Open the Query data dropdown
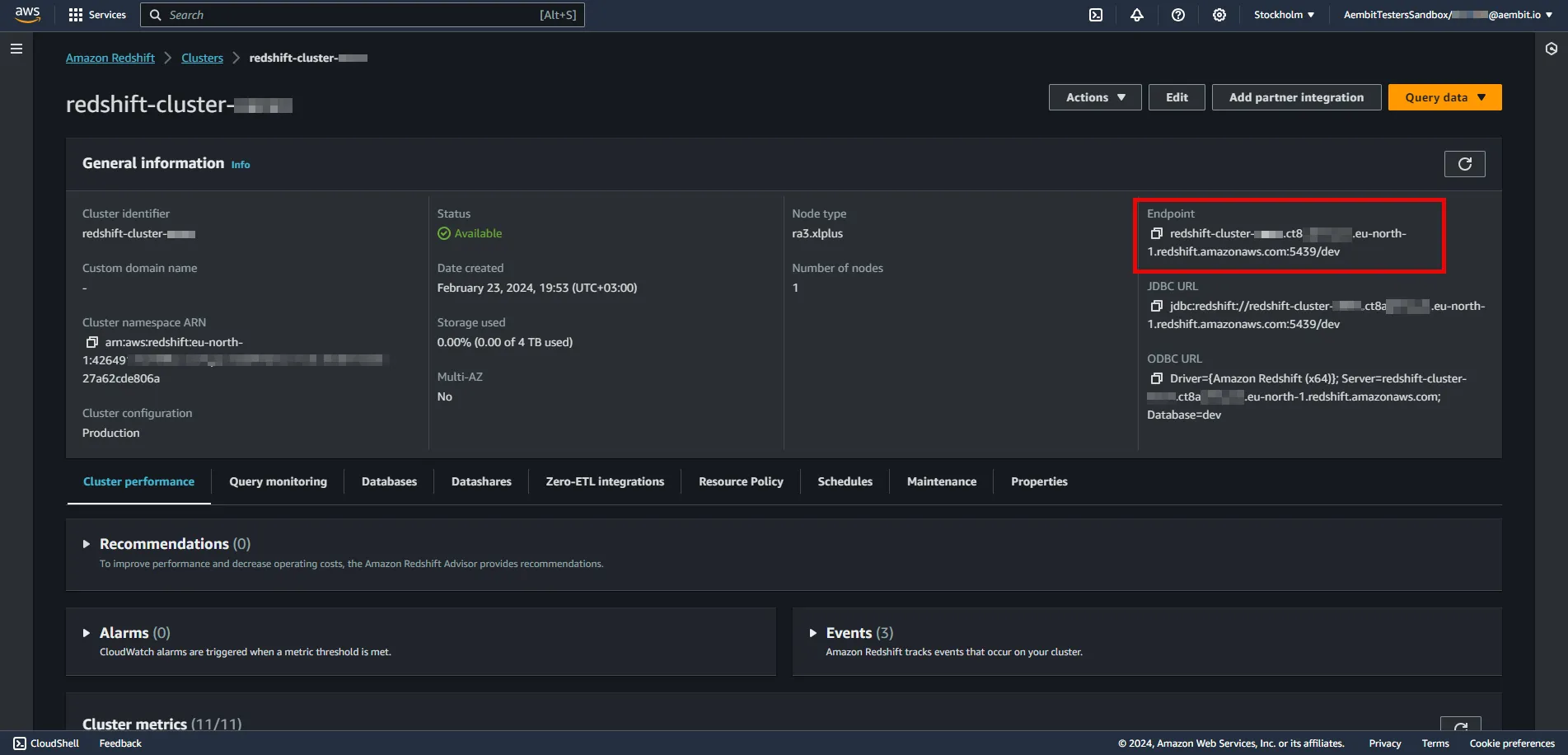Viewport: 1568px width, 755px height. point(1444,96)
